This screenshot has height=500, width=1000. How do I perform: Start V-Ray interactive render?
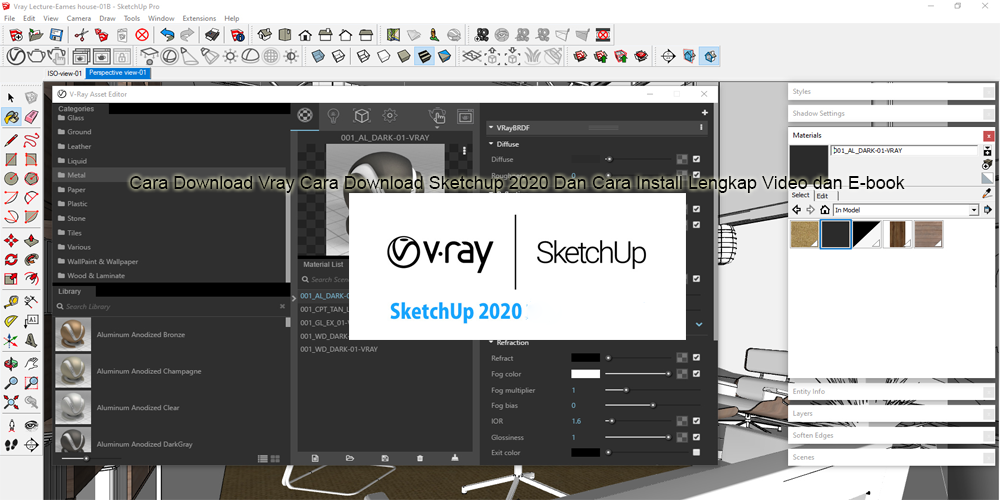click(57, 56)
